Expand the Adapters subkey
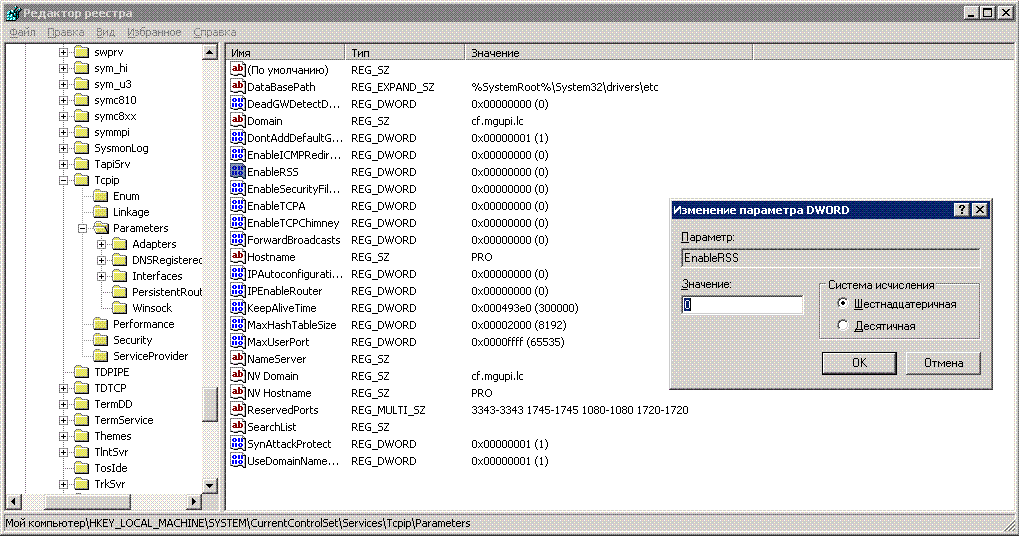 pos(101,244)
